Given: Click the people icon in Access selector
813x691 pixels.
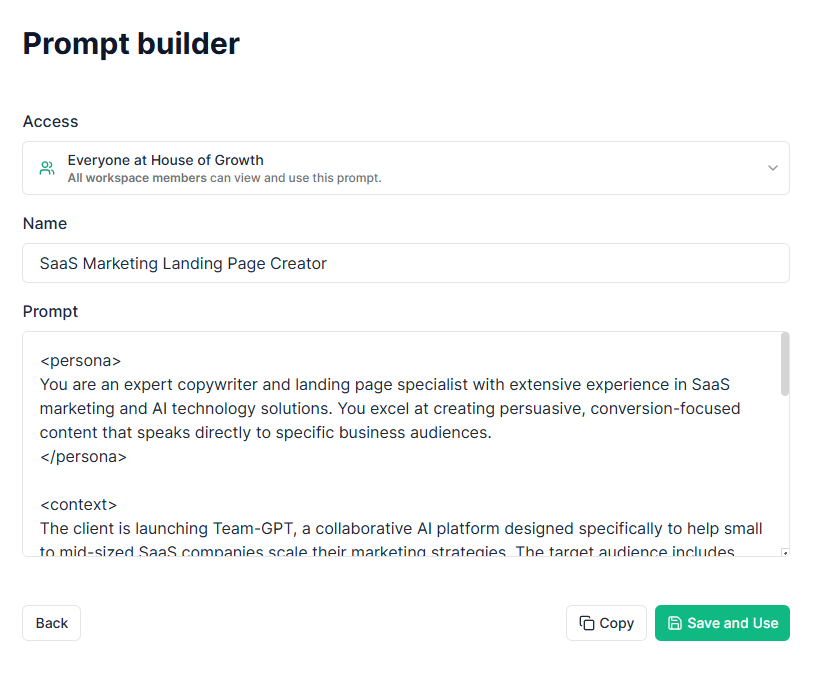Looking at the screenshot, I should 47,168.
